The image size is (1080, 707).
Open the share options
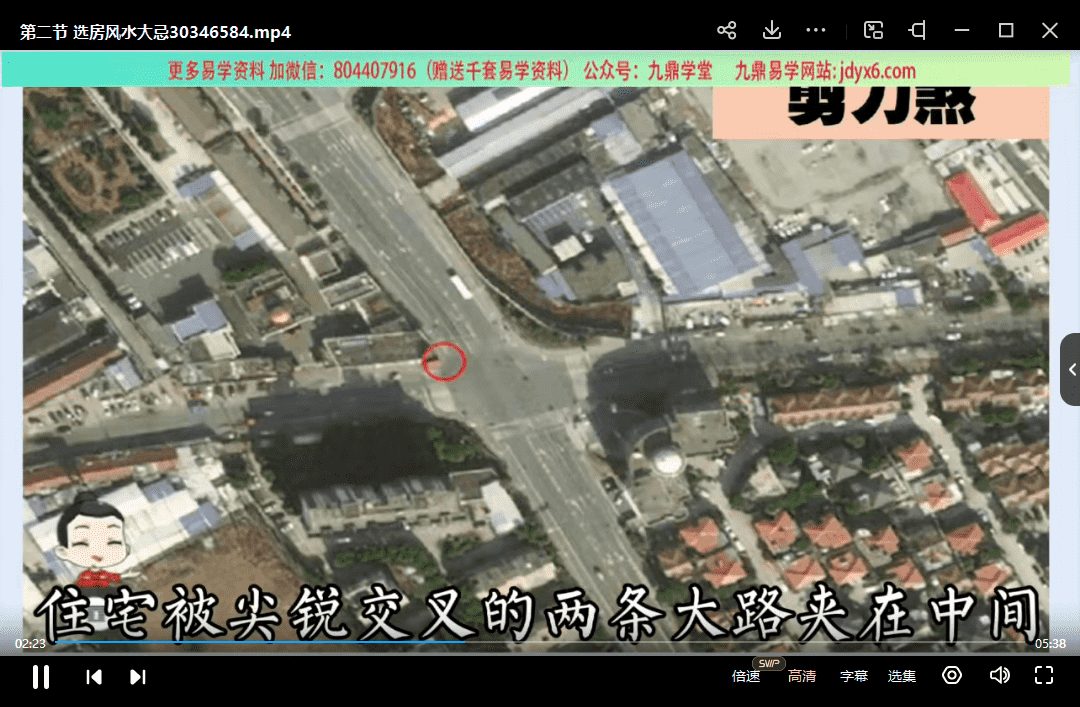tap(727, 30)
